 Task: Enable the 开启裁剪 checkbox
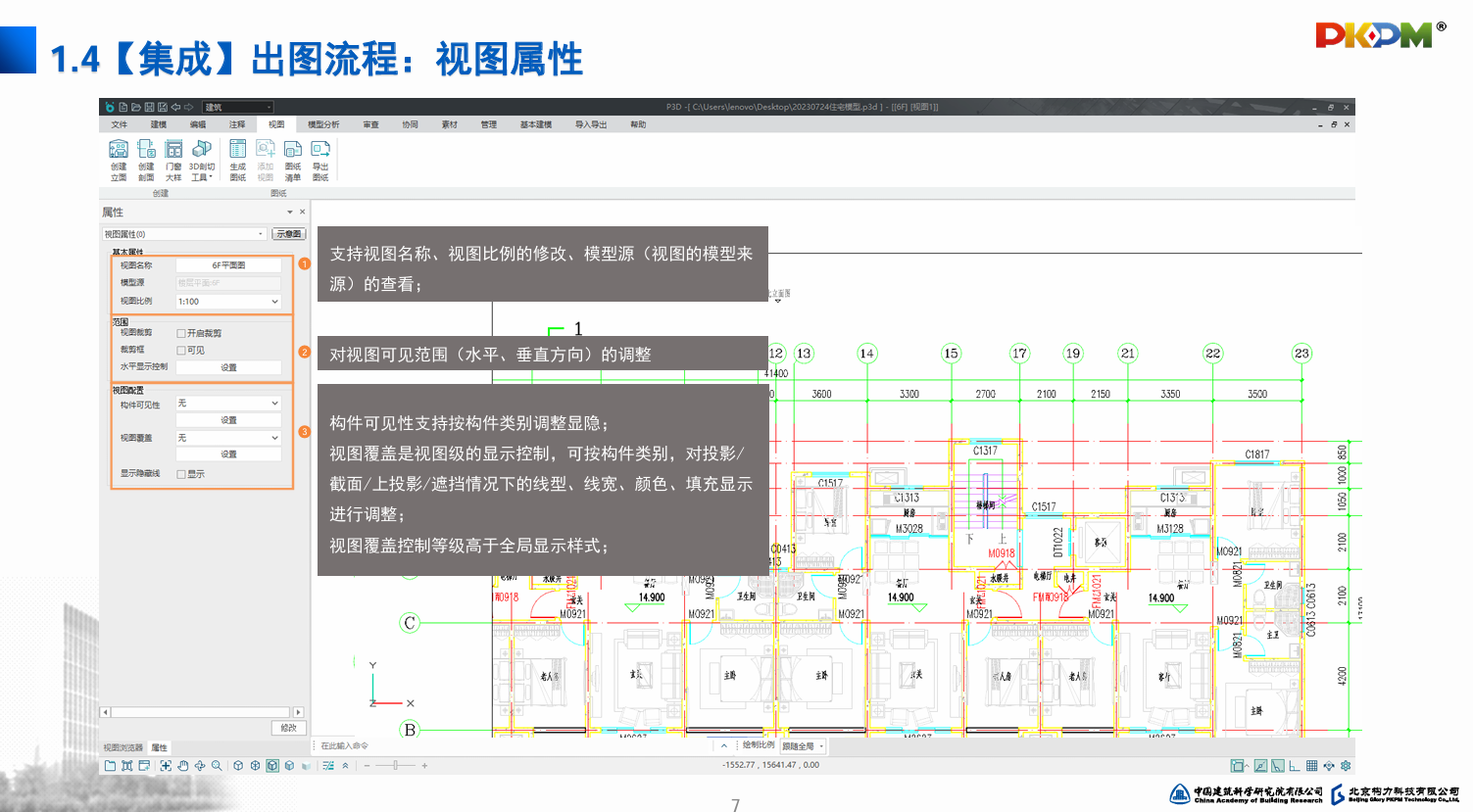point(181,333)
